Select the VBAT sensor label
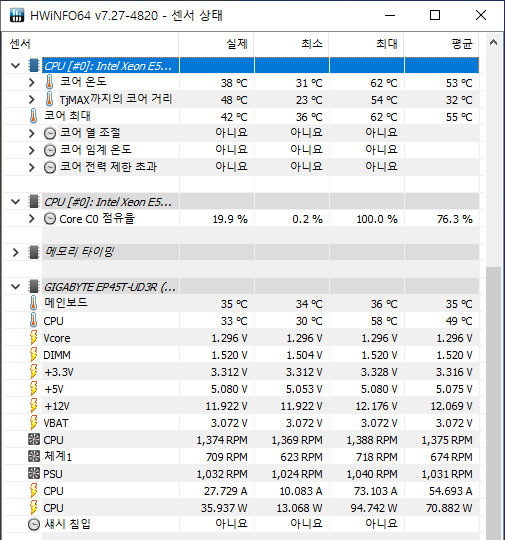This screenshot has width=505, height=540. (x=56, y=423)
